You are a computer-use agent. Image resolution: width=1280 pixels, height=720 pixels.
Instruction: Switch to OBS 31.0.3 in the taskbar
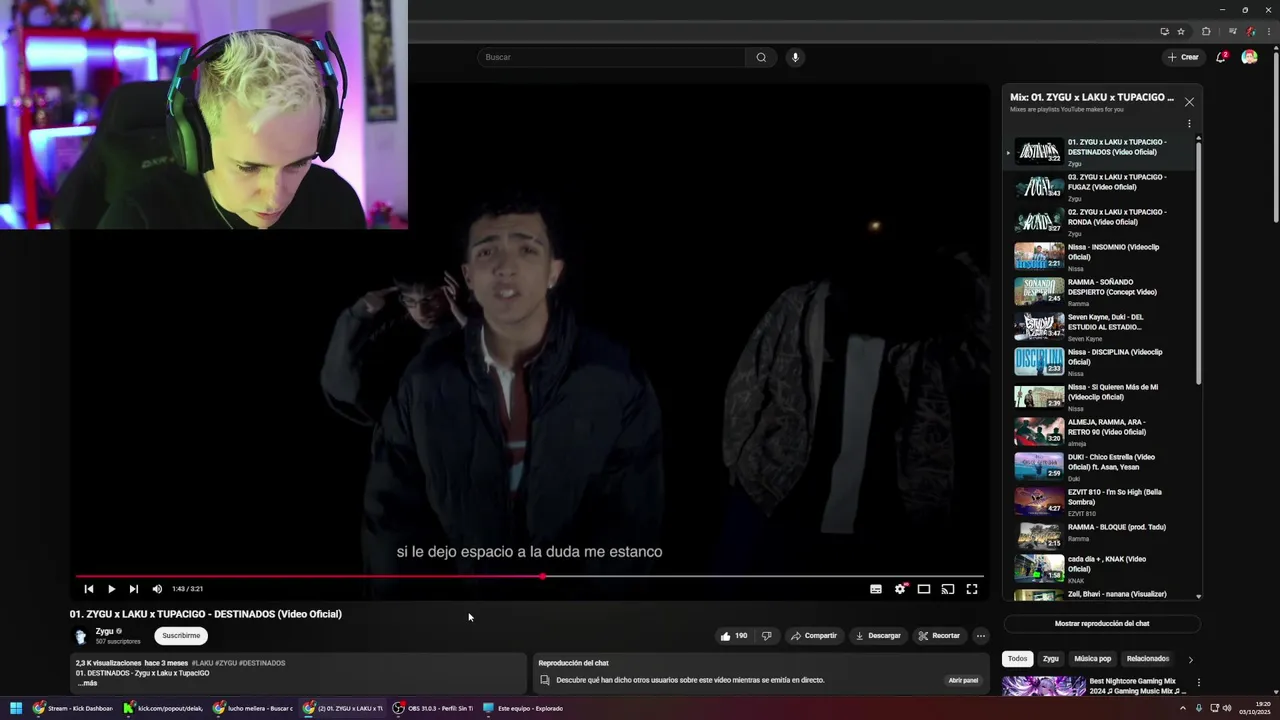433,708
